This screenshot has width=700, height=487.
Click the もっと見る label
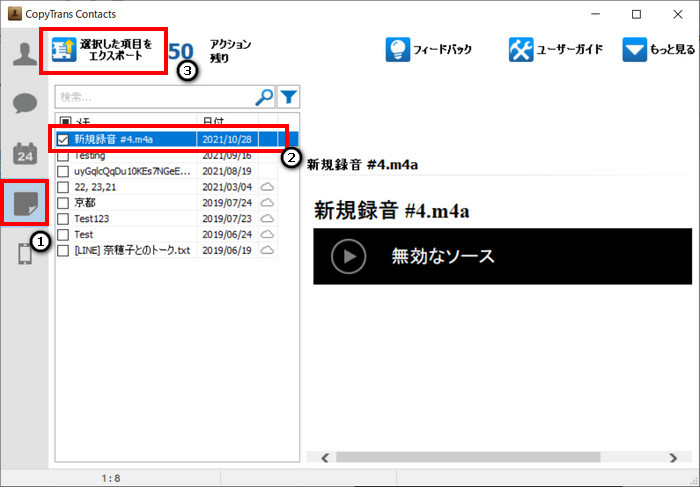click(672, 50)
